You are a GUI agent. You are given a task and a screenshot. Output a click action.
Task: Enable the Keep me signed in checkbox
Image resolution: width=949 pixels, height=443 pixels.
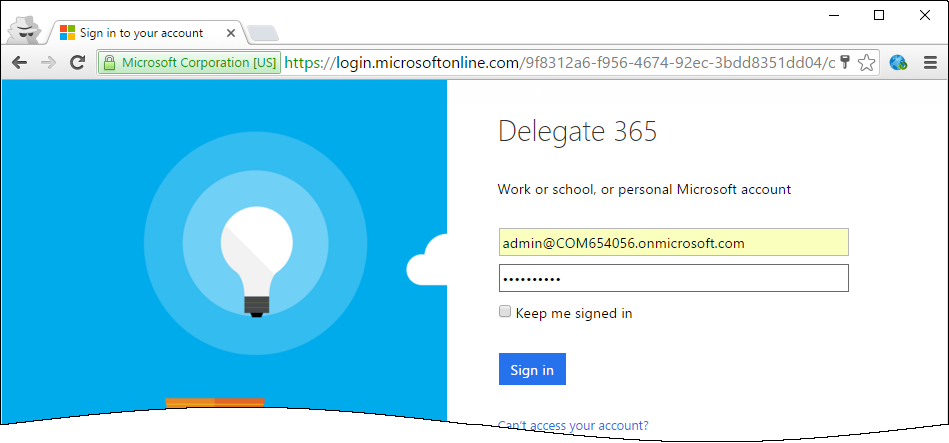click(505, 312)
